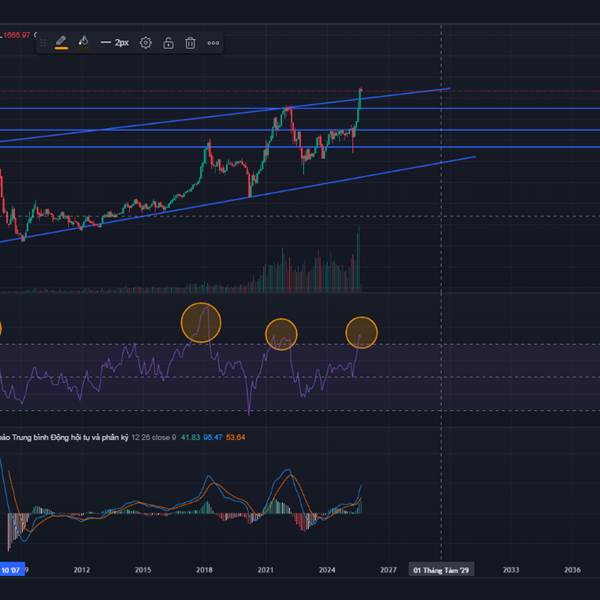Click the 2033 label on time axis
Image resolution: width=600 pixels, height=600 pixels.
click(x=510, y=570)
